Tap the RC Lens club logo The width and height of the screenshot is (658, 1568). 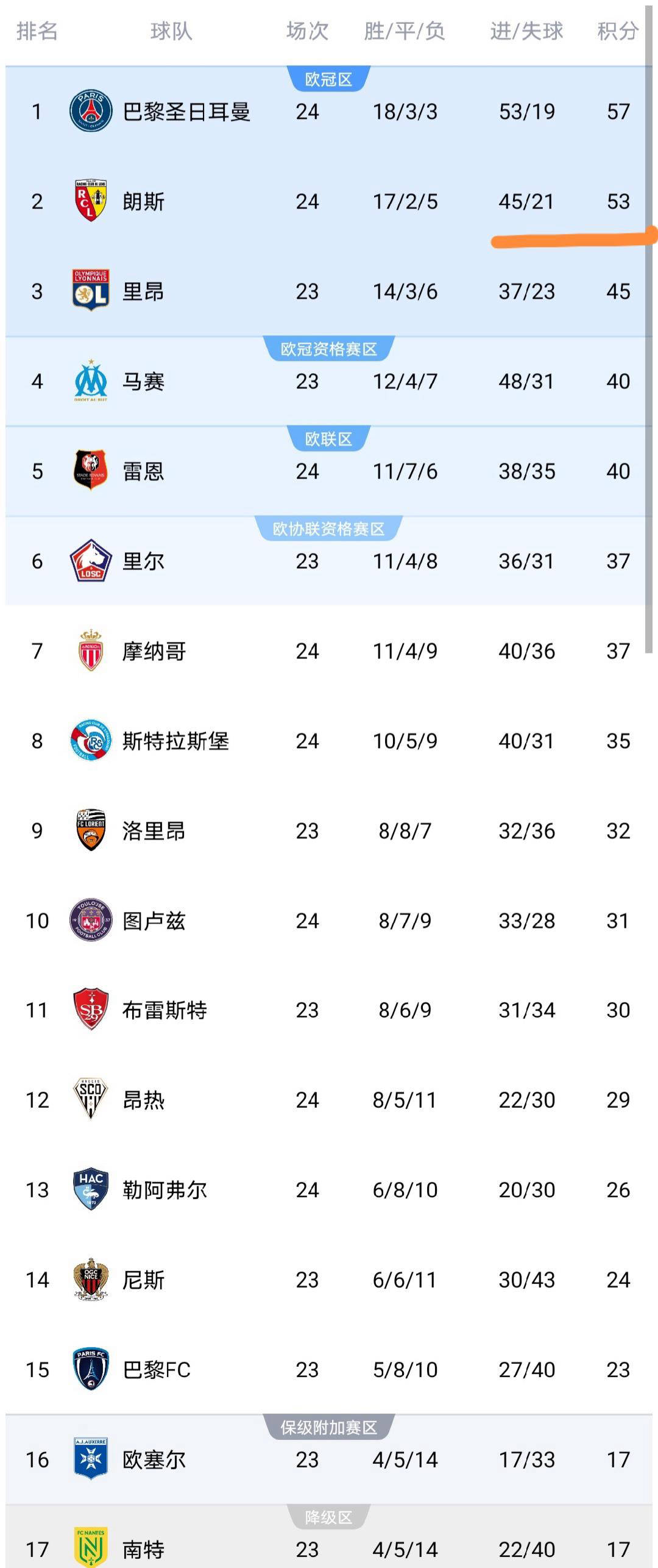[x=91, y=201]
